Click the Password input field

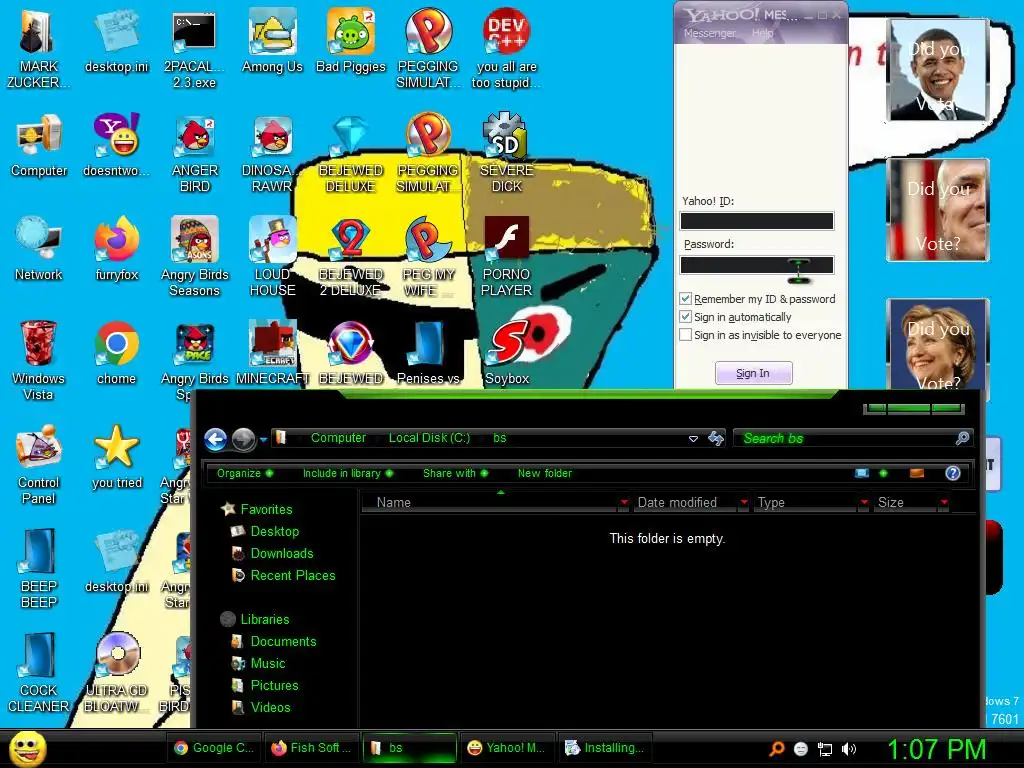tap(757, 264)
